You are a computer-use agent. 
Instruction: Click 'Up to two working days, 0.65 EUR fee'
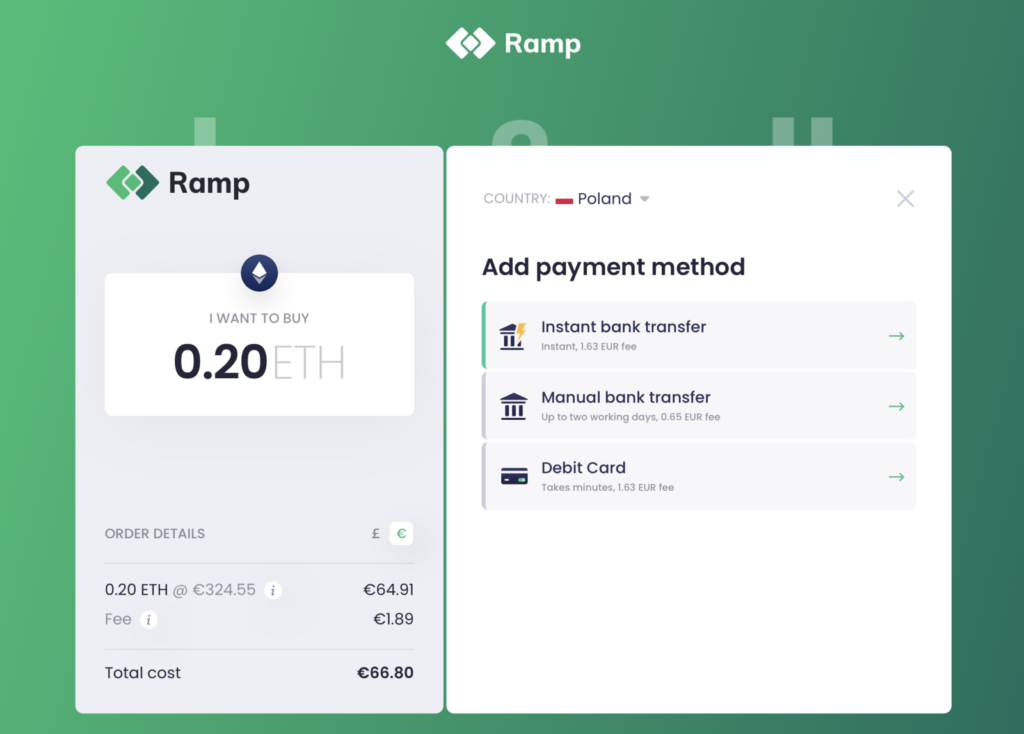(630, 417)
